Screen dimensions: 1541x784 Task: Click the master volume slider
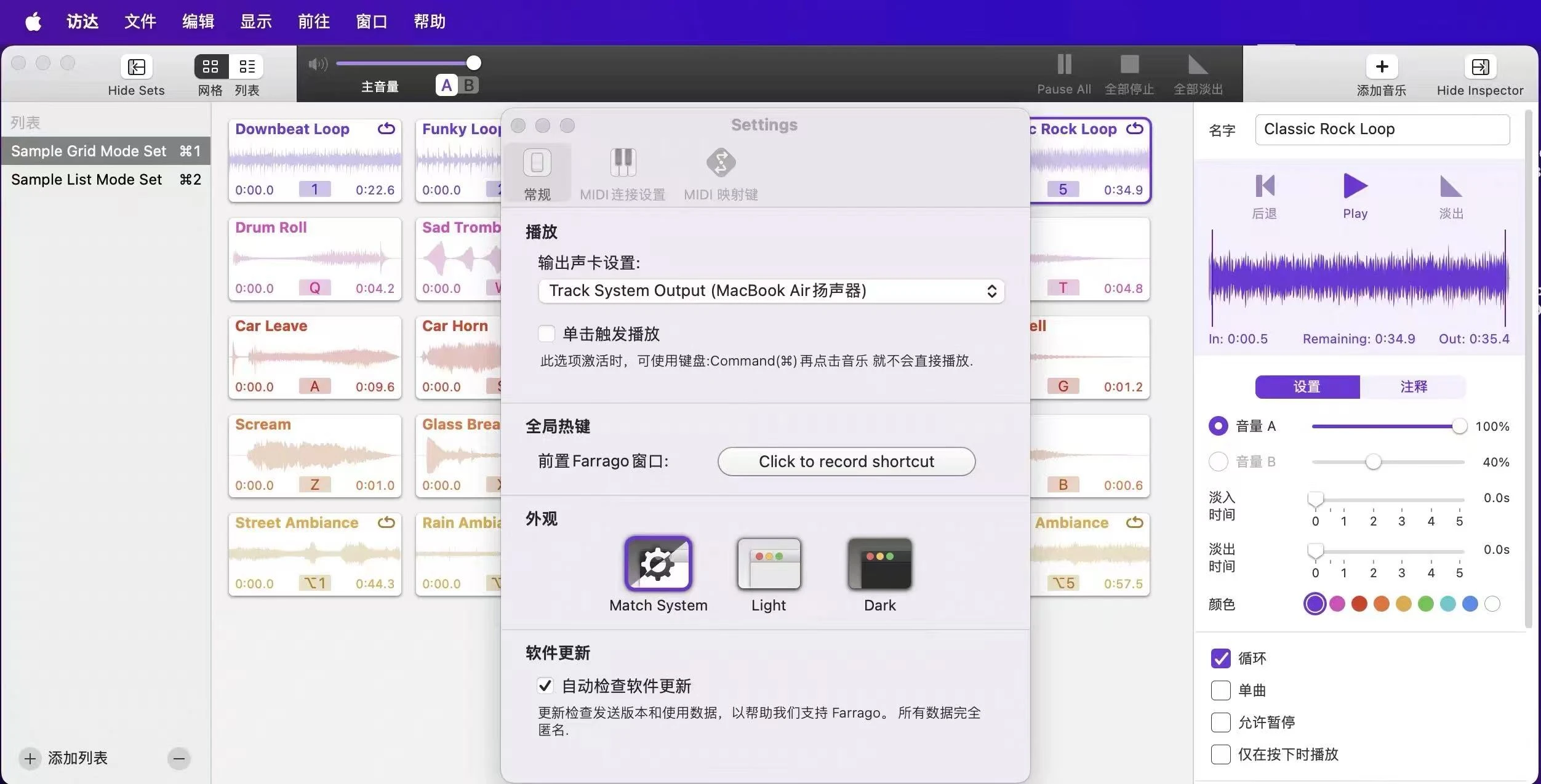[408, 63]
